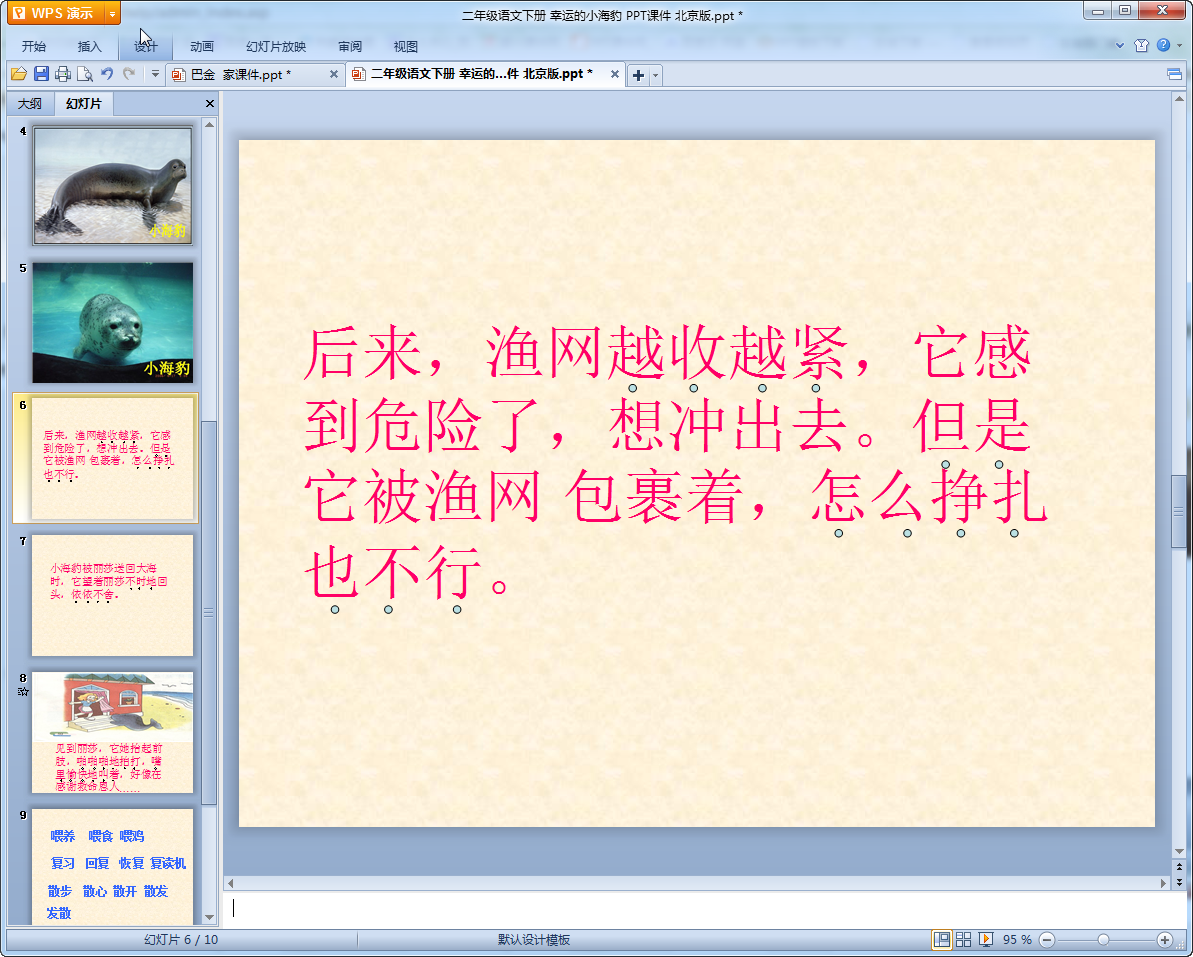
Task: Click the zoom in plus button
Action: (x=1165, y=939)
